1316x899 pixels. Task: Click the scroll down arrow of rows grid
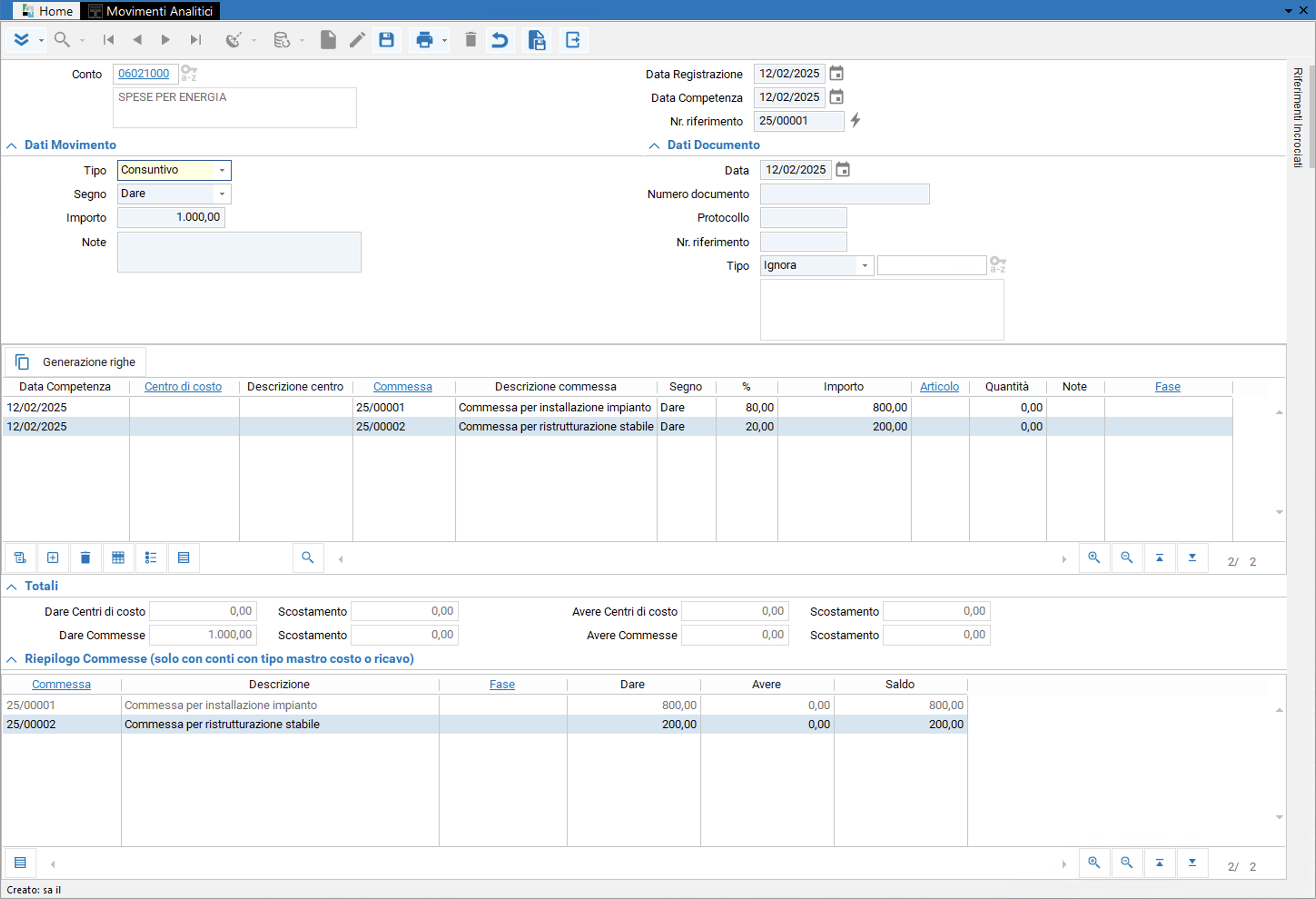coord(1279,512)
